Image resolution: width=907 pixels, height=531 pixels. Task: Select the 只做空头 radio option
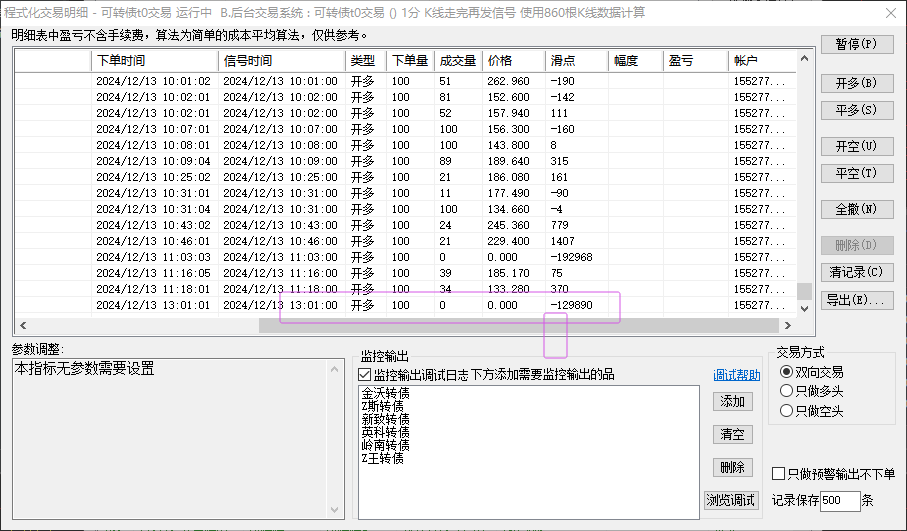(x=786, y=411)
